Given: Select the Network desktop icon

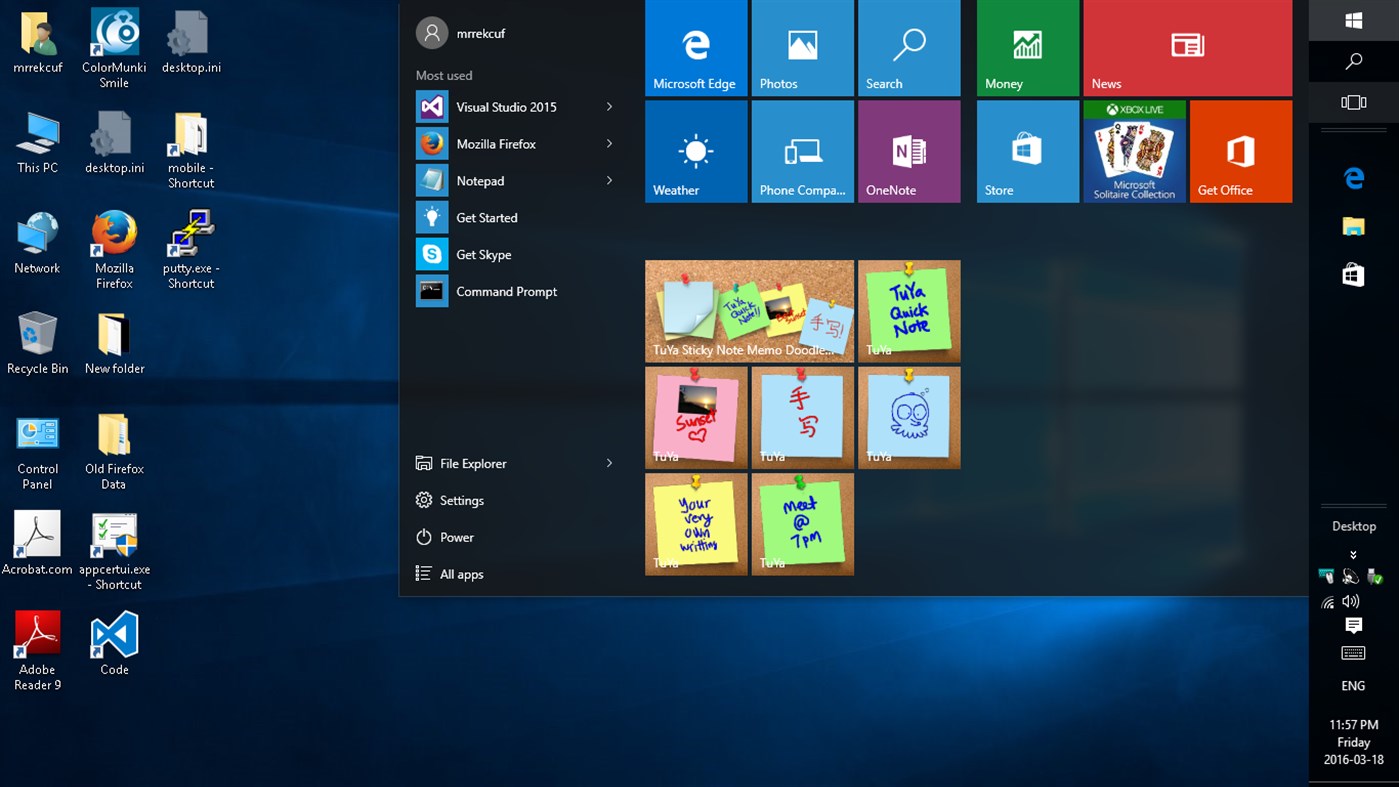Looking at the screenshot, I should (x=38, y=243).
